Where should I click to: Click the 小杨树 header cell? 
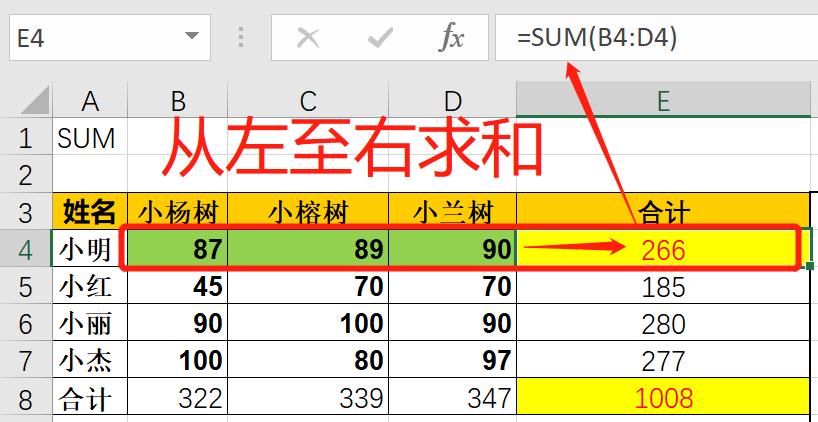tap(177, 211)
